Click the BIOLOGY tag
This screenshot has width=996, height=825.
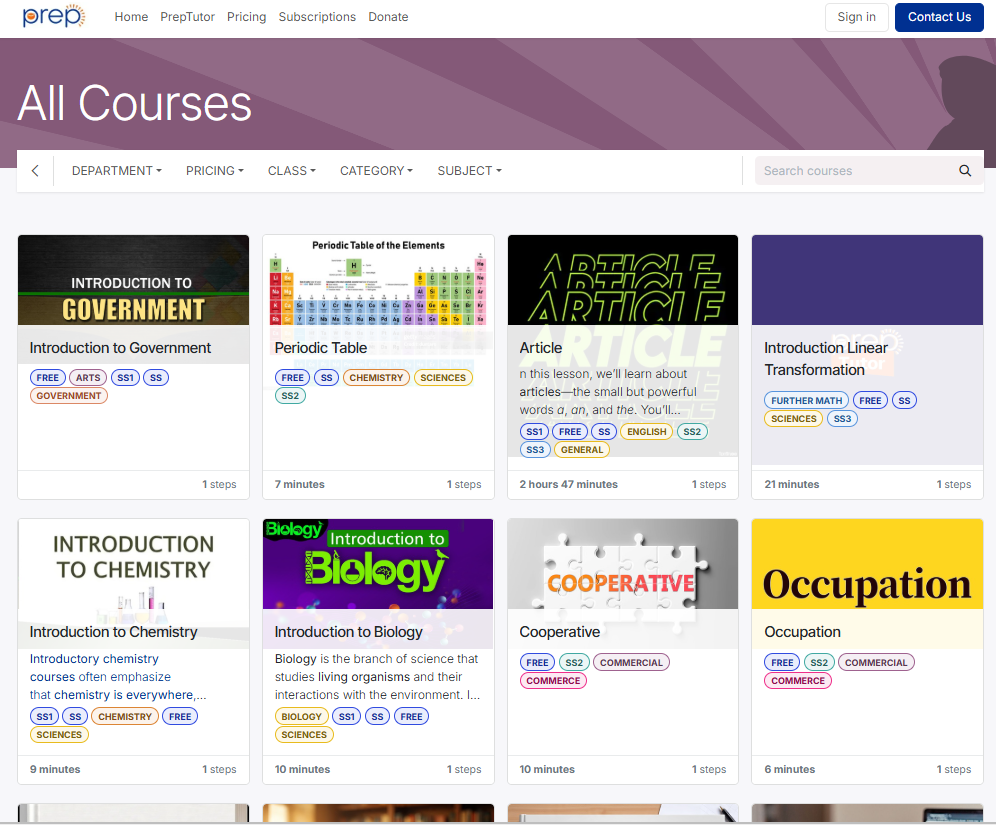tap(301, 716)
